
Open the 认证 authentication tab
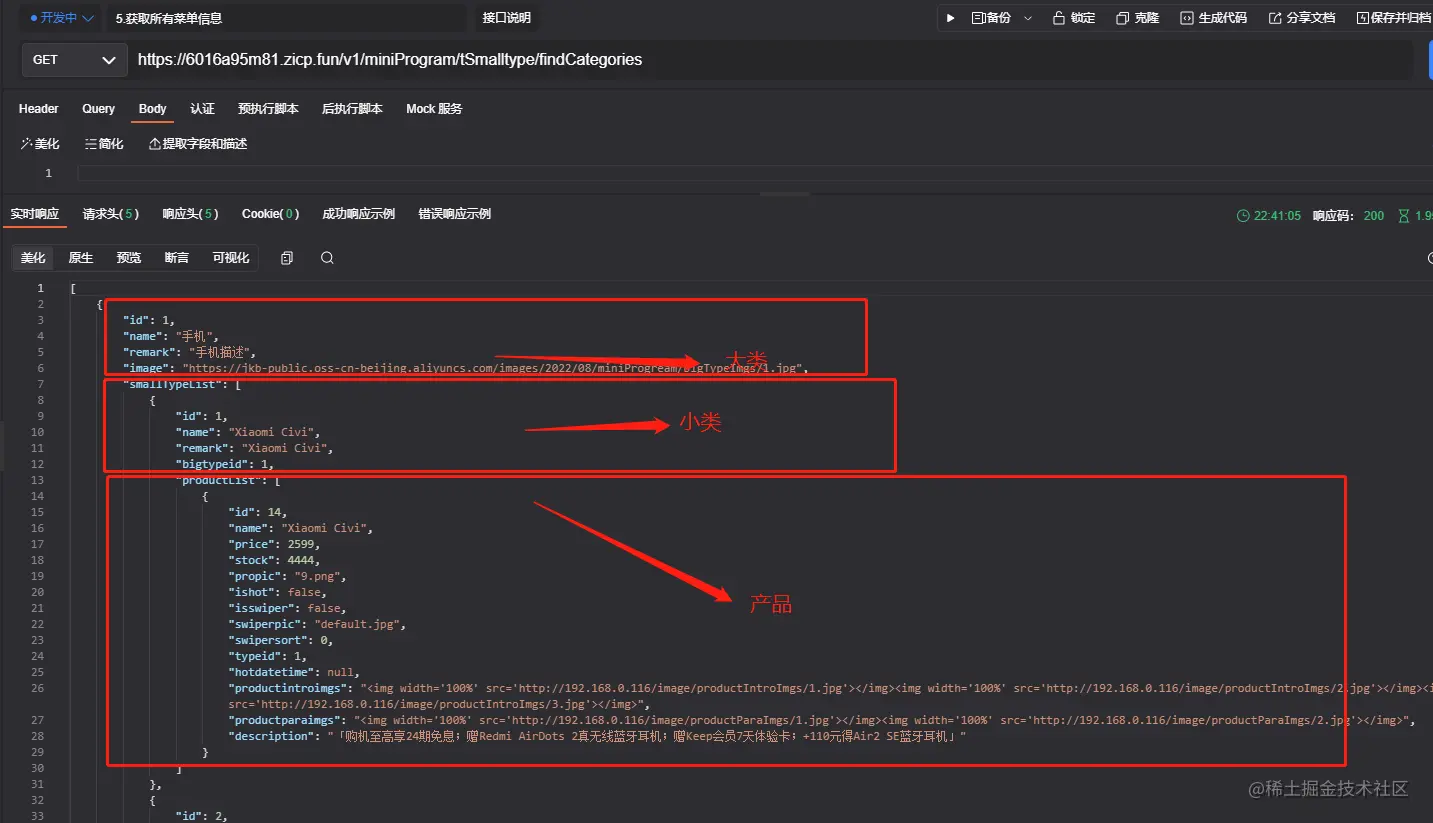(x=202, y=109)
